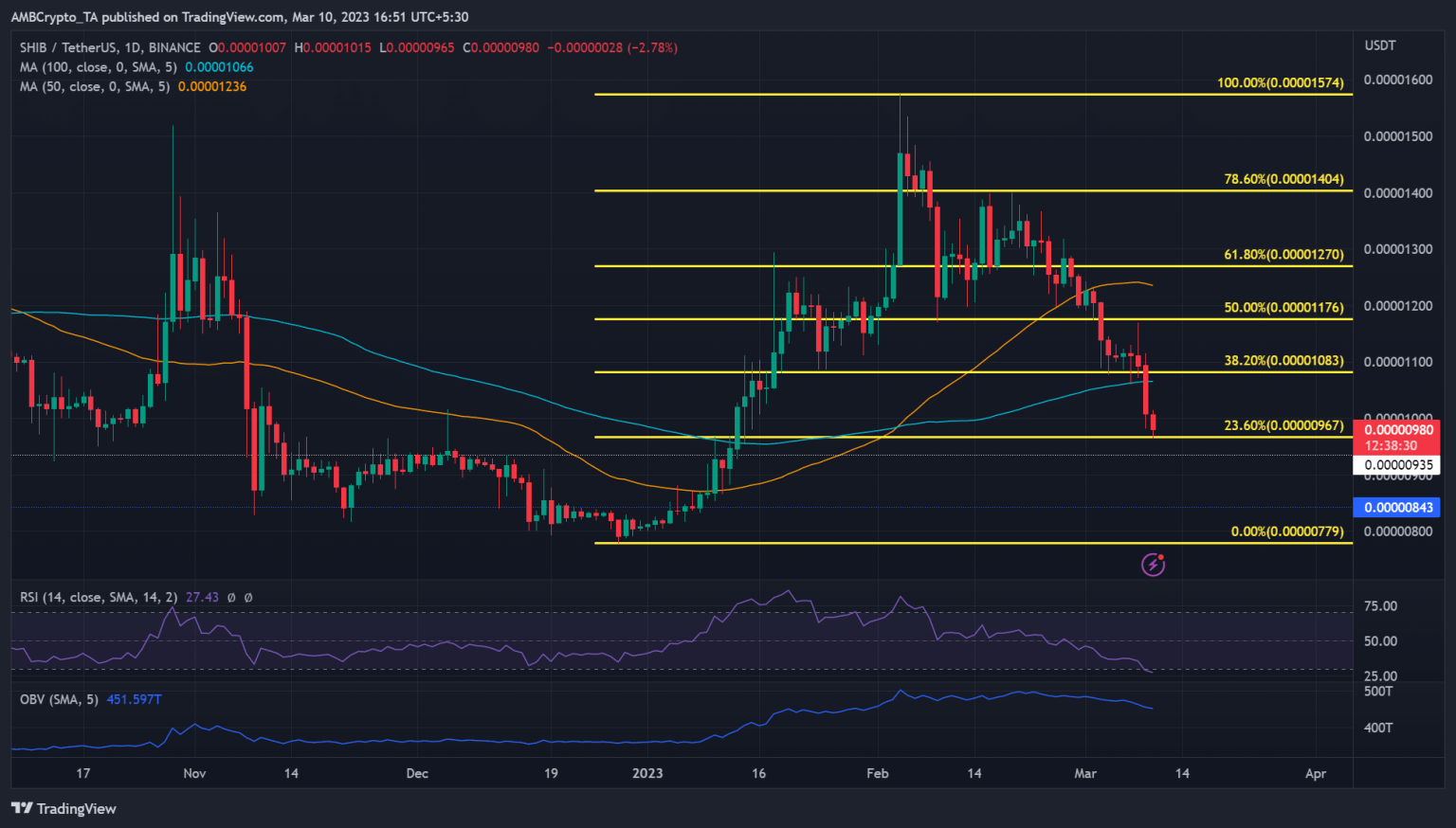This screenshot has height=828, width=1456.
Task: Click the 100.00% Fibonacci level label
Action: click(x=1280, y=83)
